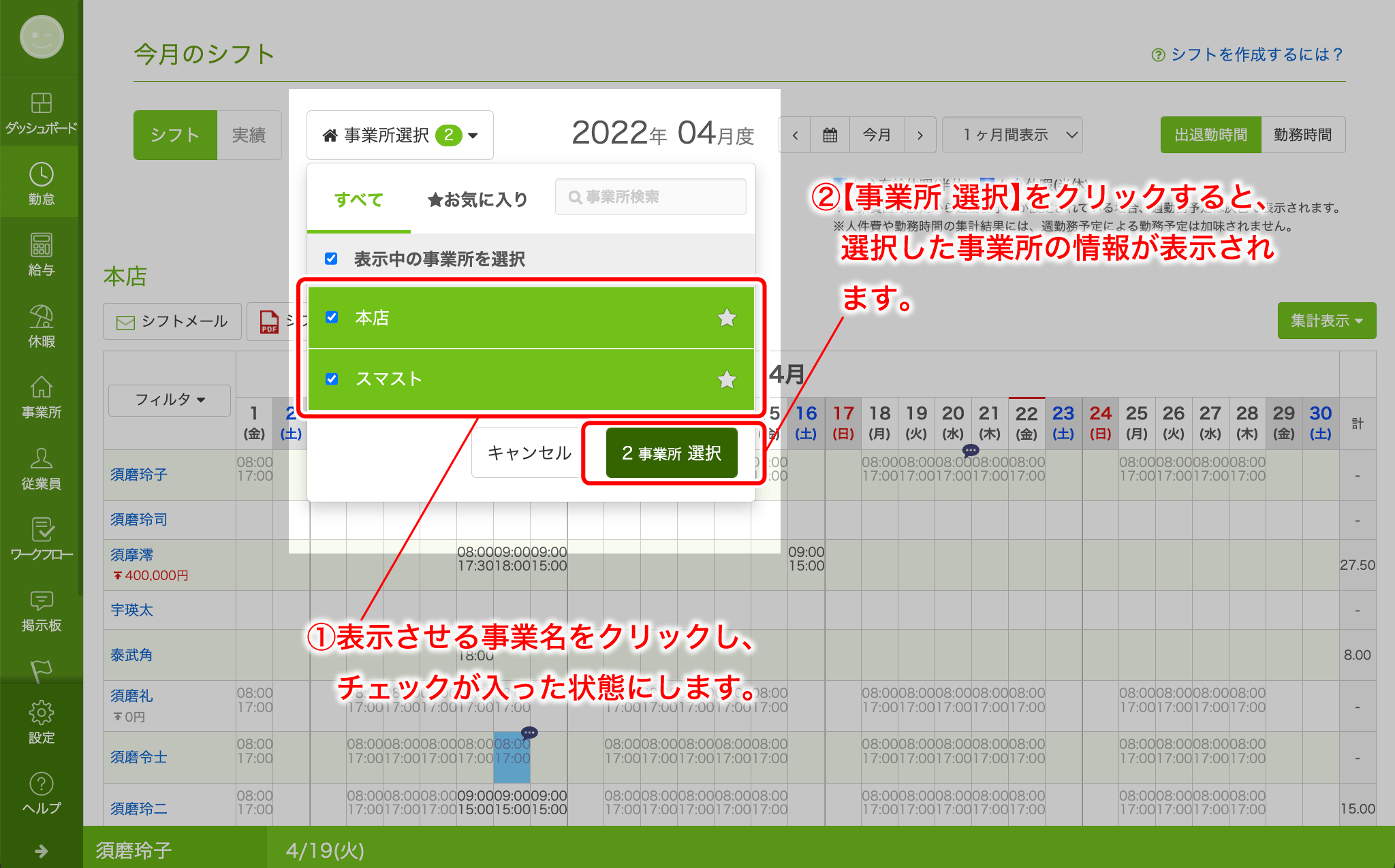The width and height of the screenshot is (1395, 868).
Task: Switch to the 実績 tab
Action: 249,135
